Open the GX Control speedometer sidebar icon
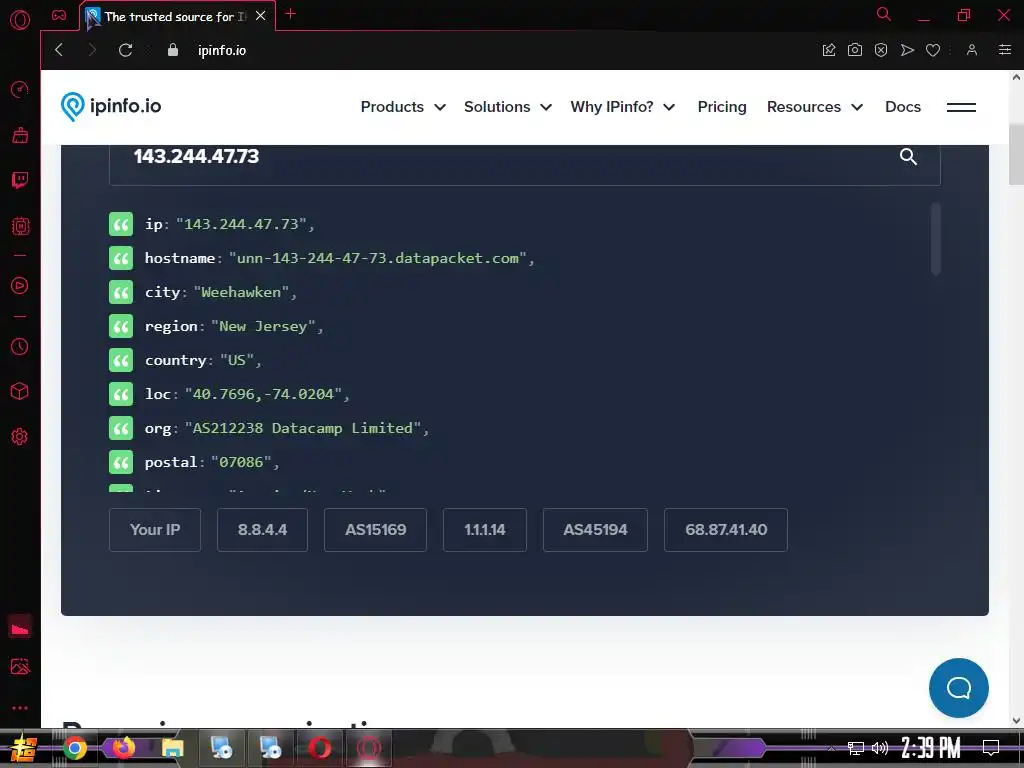The image size is (1024, 768). 20,89
